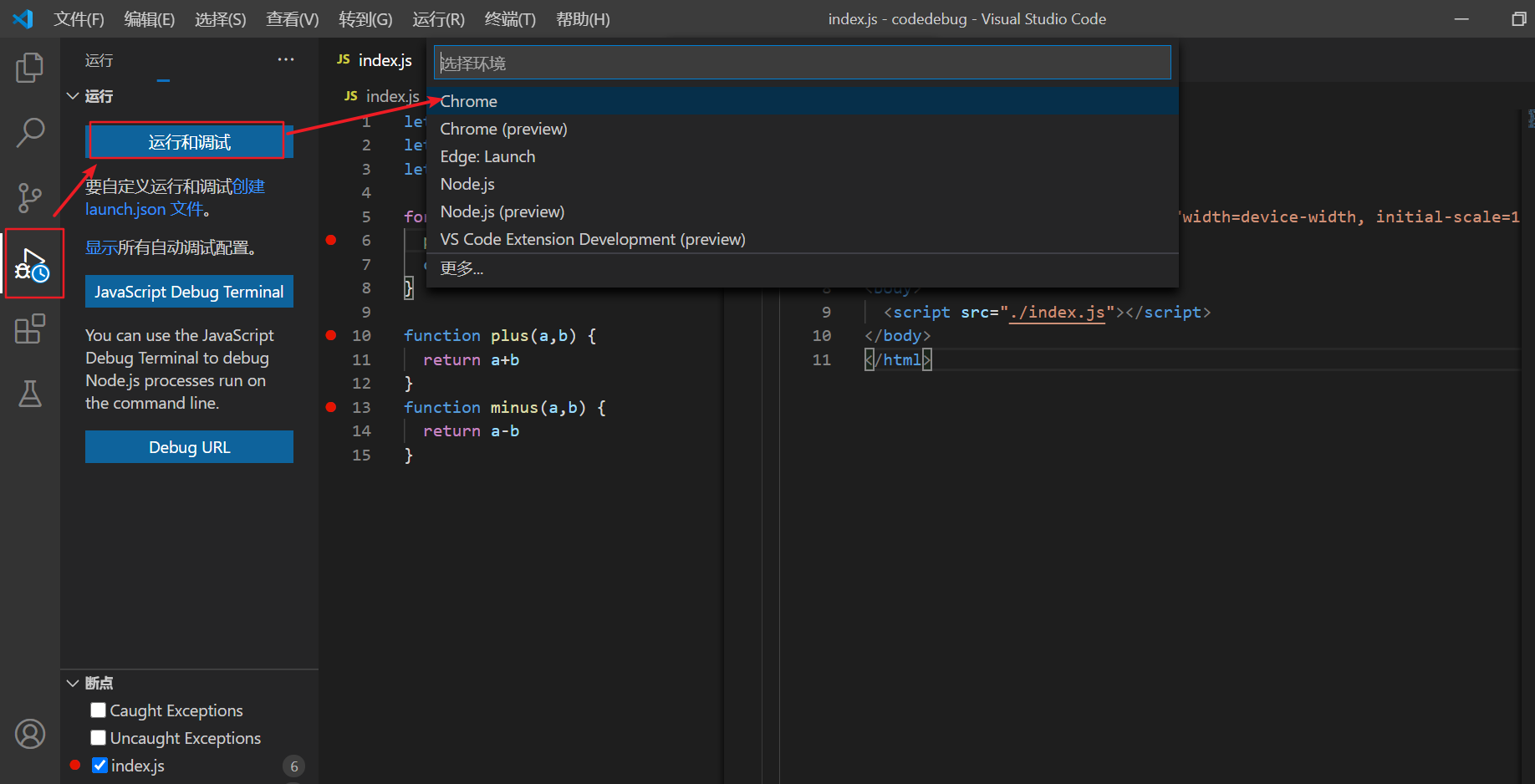Open the Accounts icon in activity bar
Viewport: 1535px width, 784px height.
tap(30, 734)
